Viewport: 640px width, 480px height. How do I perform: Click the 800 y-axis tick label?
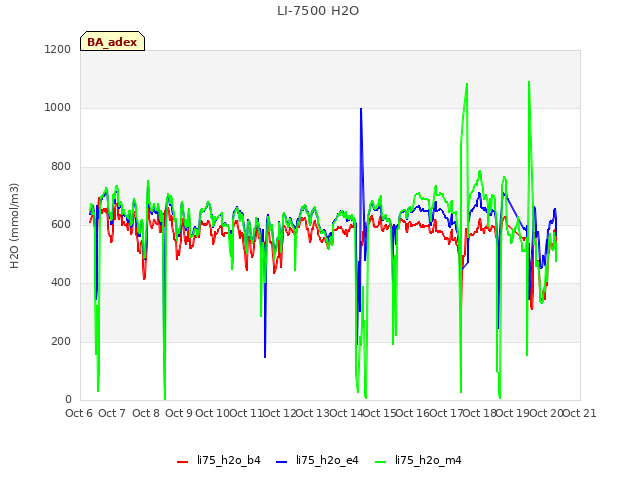pos(61,167)
